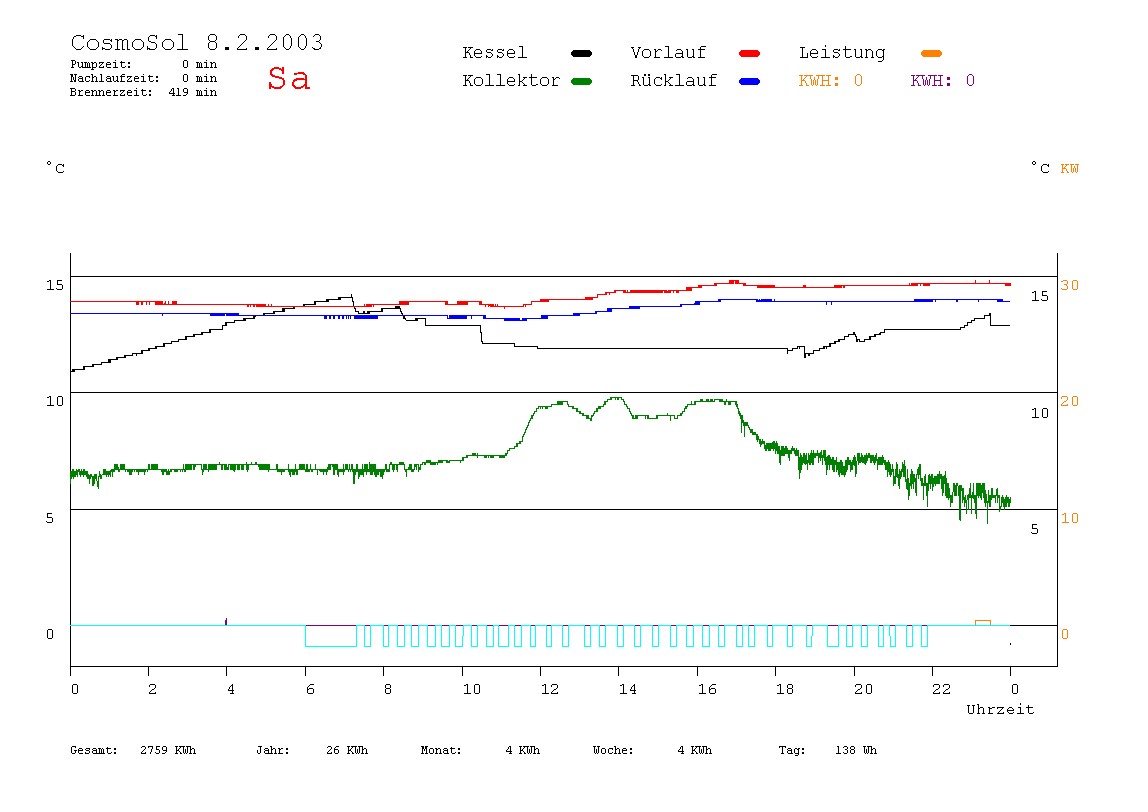The image size is (1148, 812).
Task: Click the orange 'KWH: 0' readout
Action: click(830, 81)
